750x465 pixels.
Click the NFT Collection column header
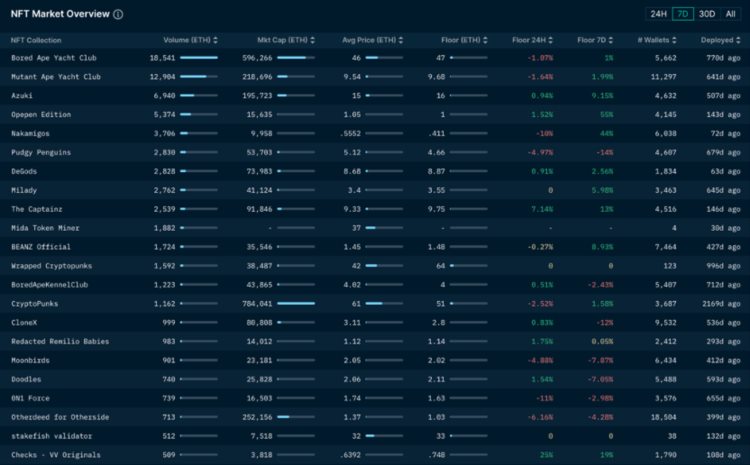point(36,40)
